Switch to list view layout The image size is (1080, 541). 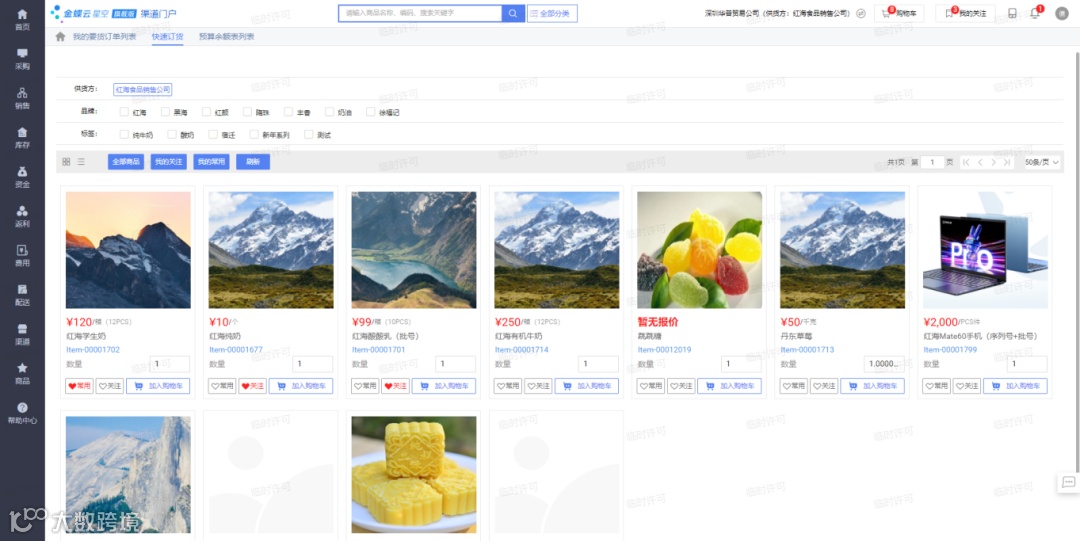click(x=81, y=162)
